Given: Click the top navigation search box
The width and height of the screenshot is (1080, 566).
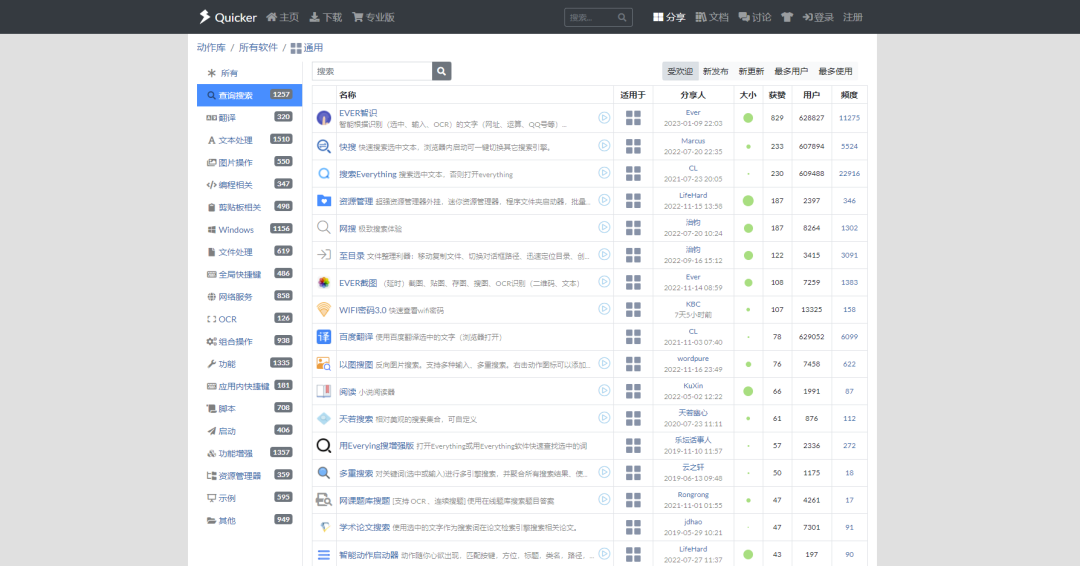Looking at the screenshot, I should click(x=598, y=17).
